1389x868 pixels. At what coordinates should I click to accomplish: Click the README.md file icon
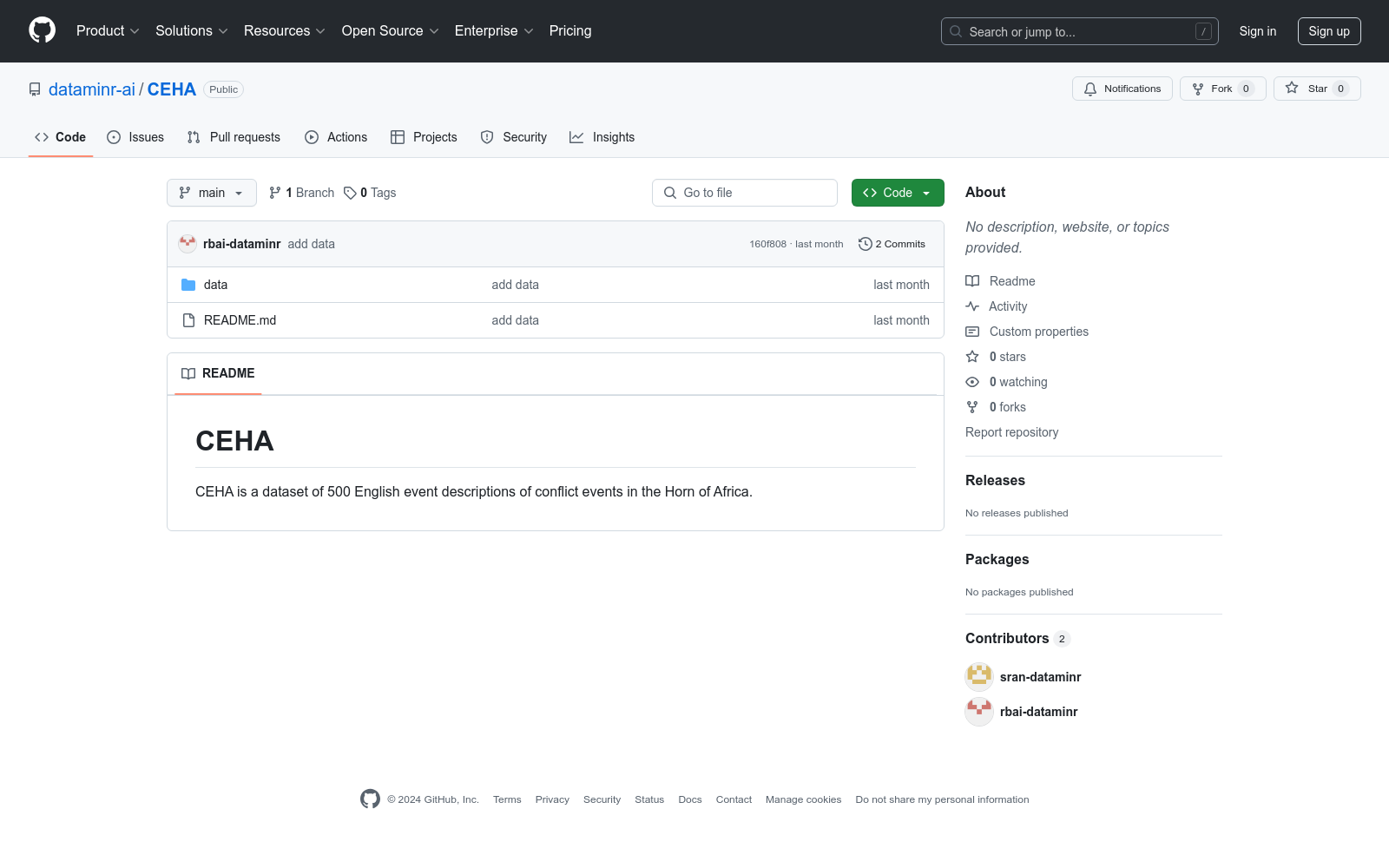tap(188, 320)
